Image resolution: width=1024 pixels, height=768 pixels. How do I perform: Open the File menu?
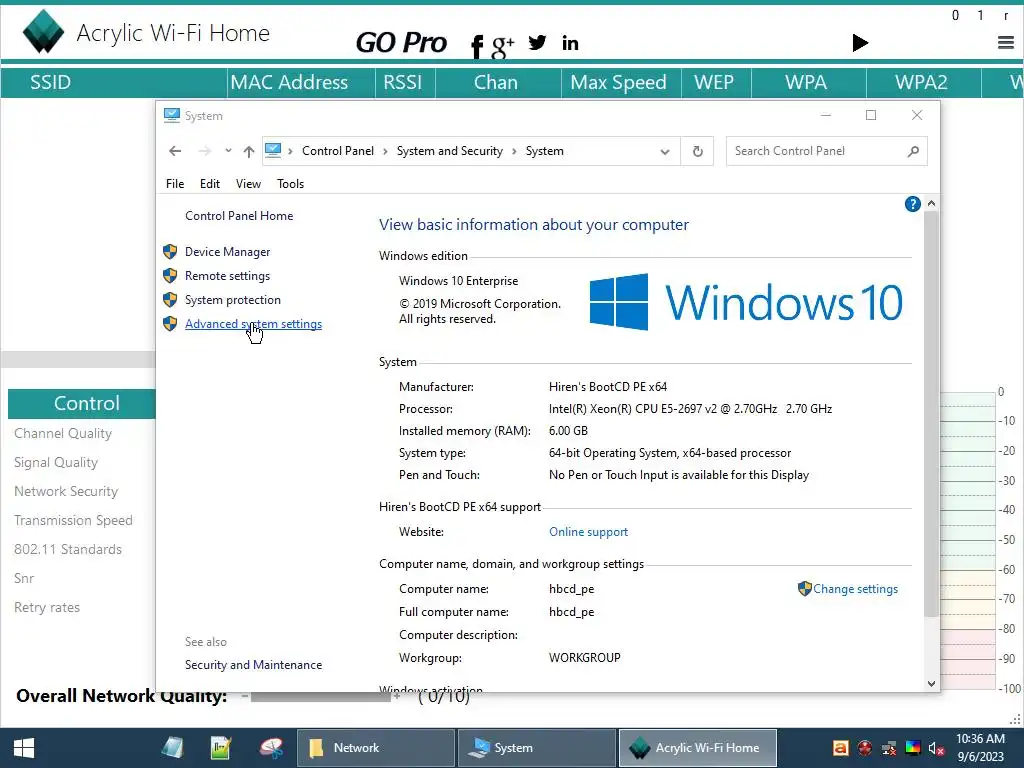pyautogui.click(x=175, y=184)
